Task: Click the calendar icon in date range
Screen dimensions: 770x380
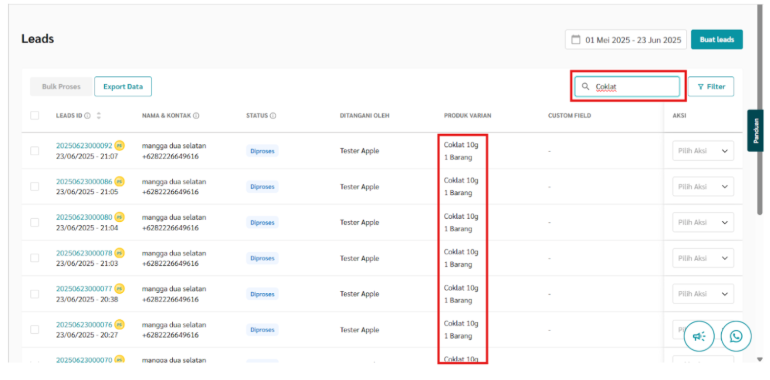Action: click(576, 40)
